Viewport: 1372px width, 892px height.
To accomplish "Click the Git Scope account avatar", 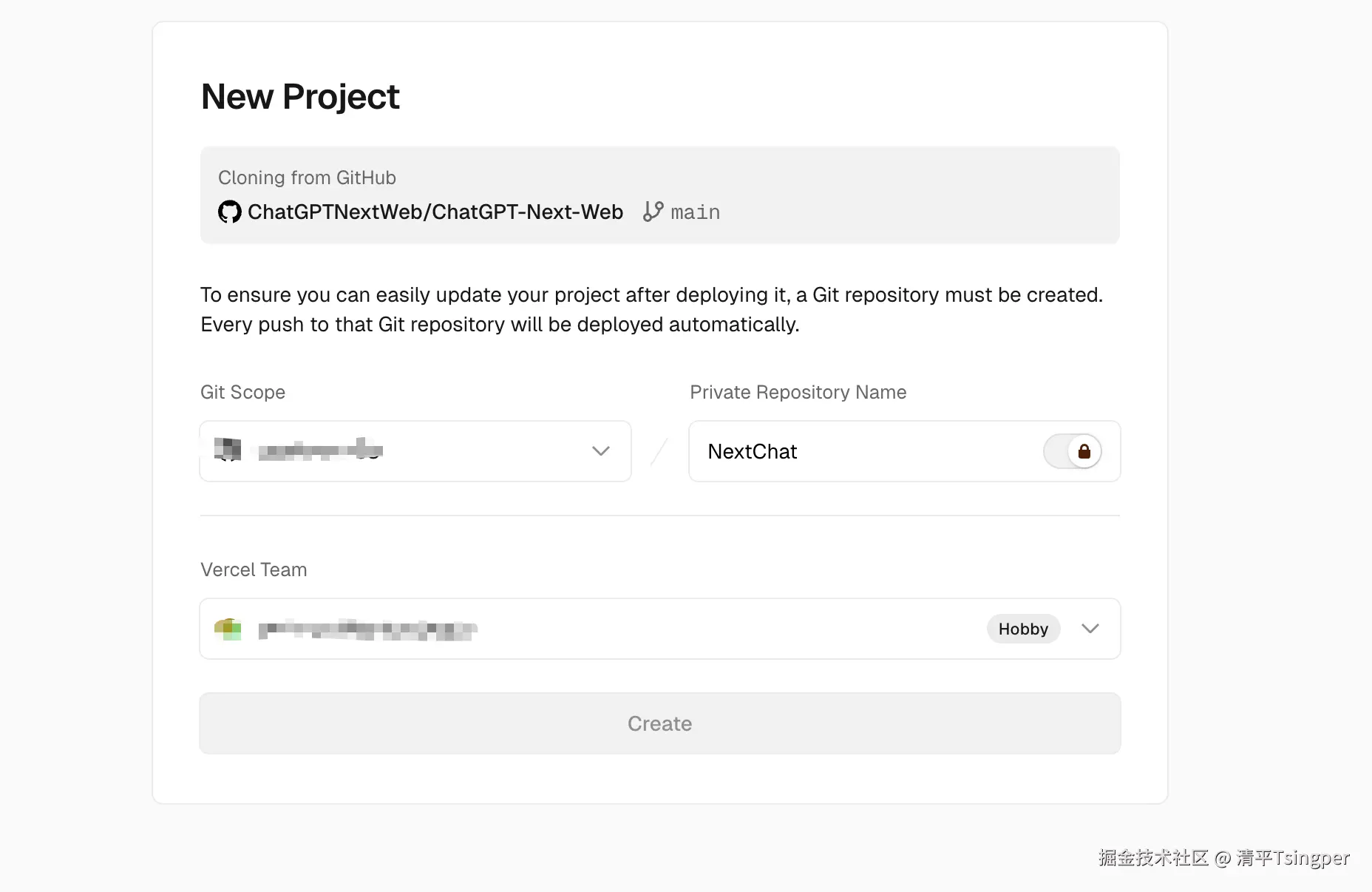I will tap(228, 449).
